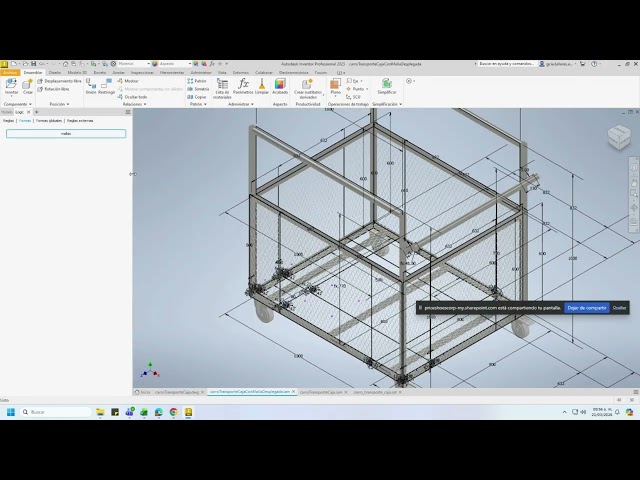Click Ocultar on sharing notification
The width and height of the screenshot is (640, 480).
pos(619,308)
